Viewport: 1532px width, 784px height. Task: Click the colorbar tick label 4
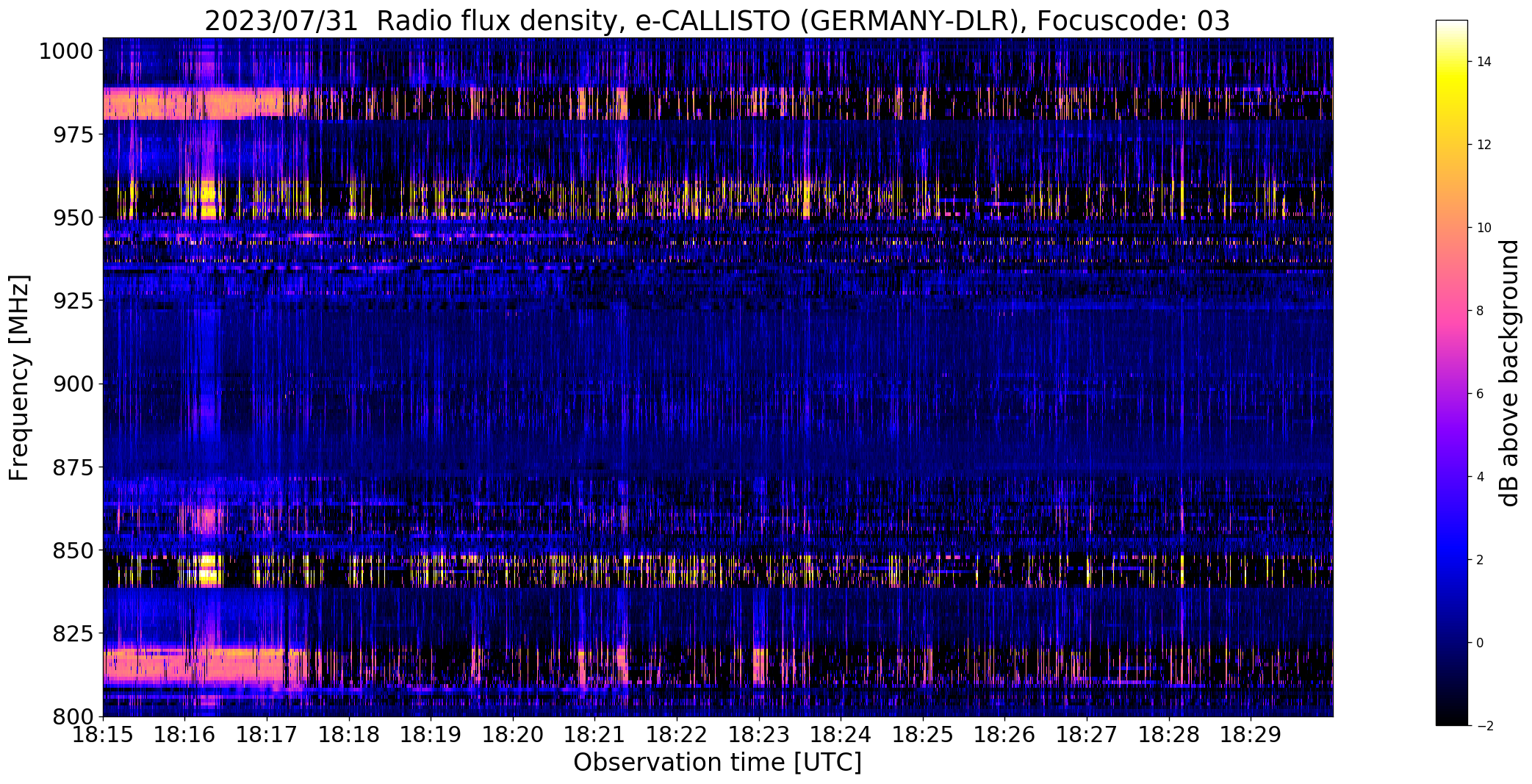1481,477
